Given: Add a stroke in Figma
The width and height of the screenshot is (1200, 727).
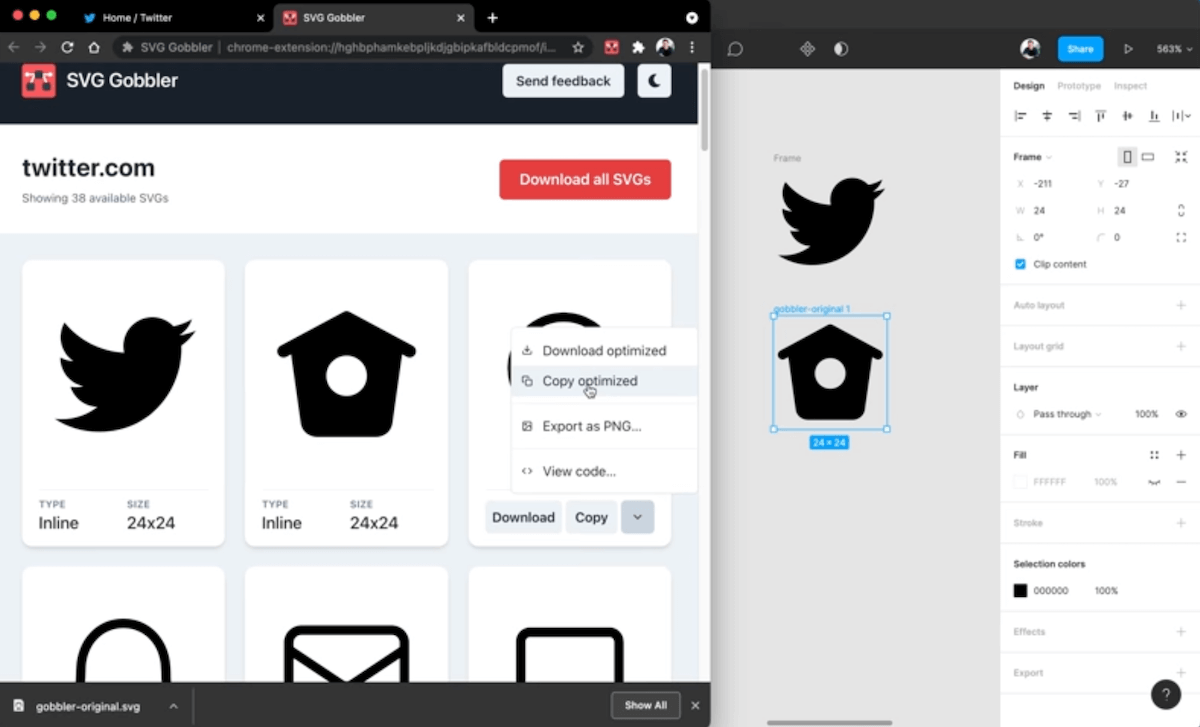Looking at the screenshot, I should coord(1181,523).
